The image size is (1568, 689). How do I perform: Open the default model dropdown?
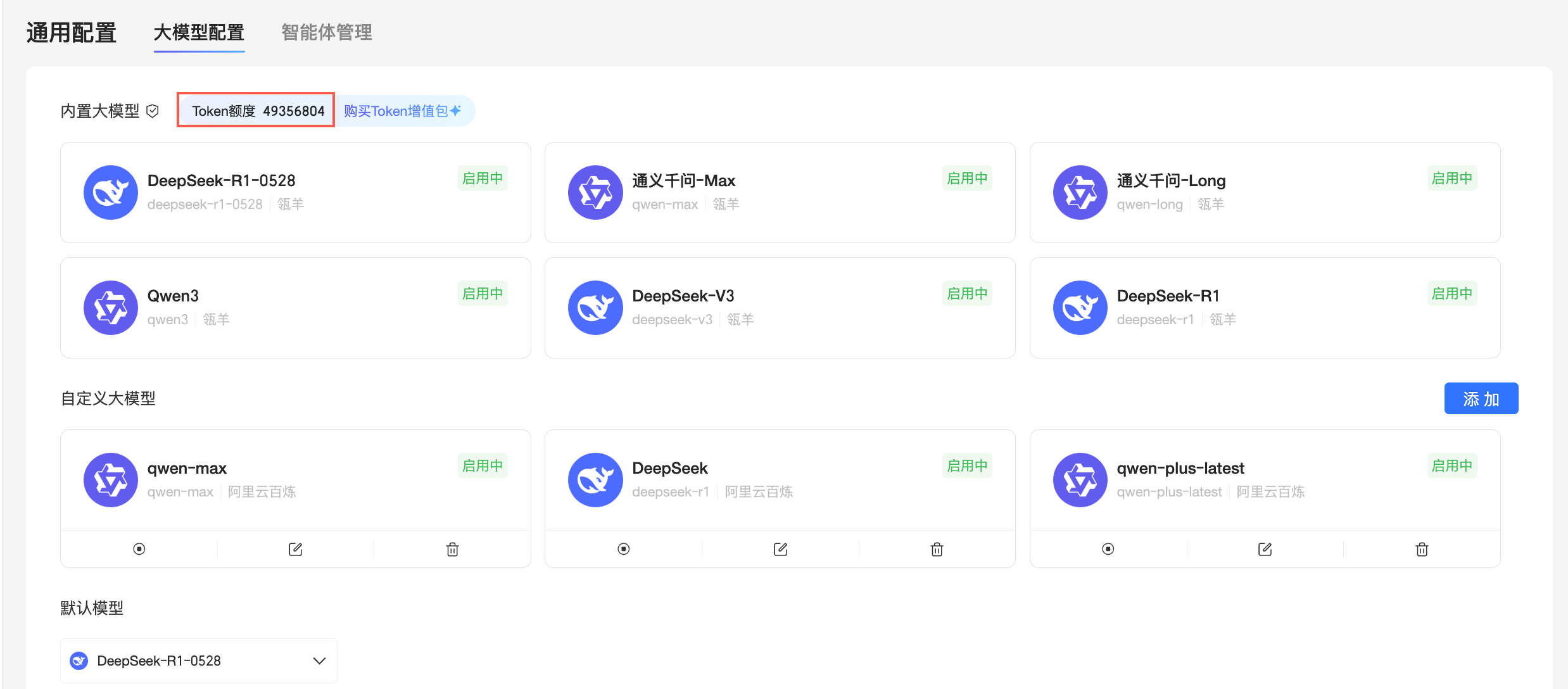coord(198,661)
